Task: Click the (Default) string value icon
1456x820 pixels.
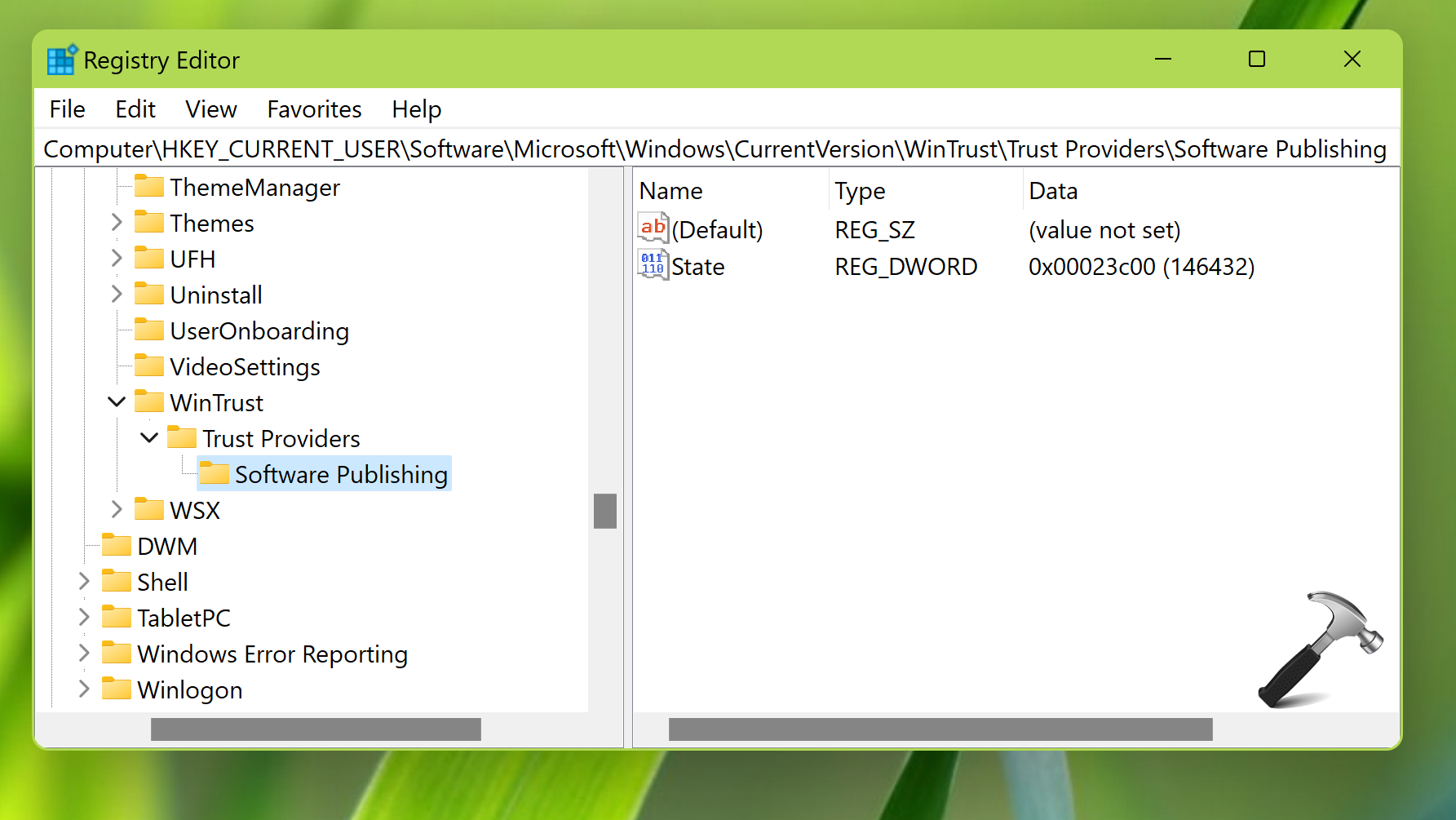Action: [653, 228]
